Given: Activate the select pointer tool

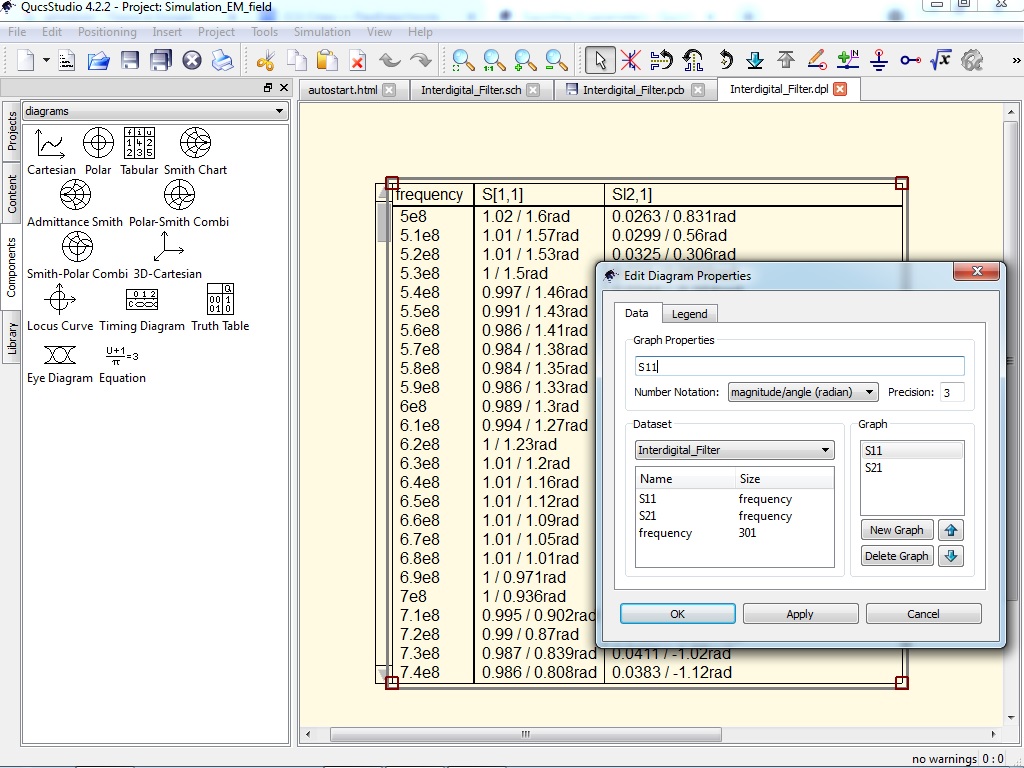Looking at the screenshot, I should click(599, 61).
